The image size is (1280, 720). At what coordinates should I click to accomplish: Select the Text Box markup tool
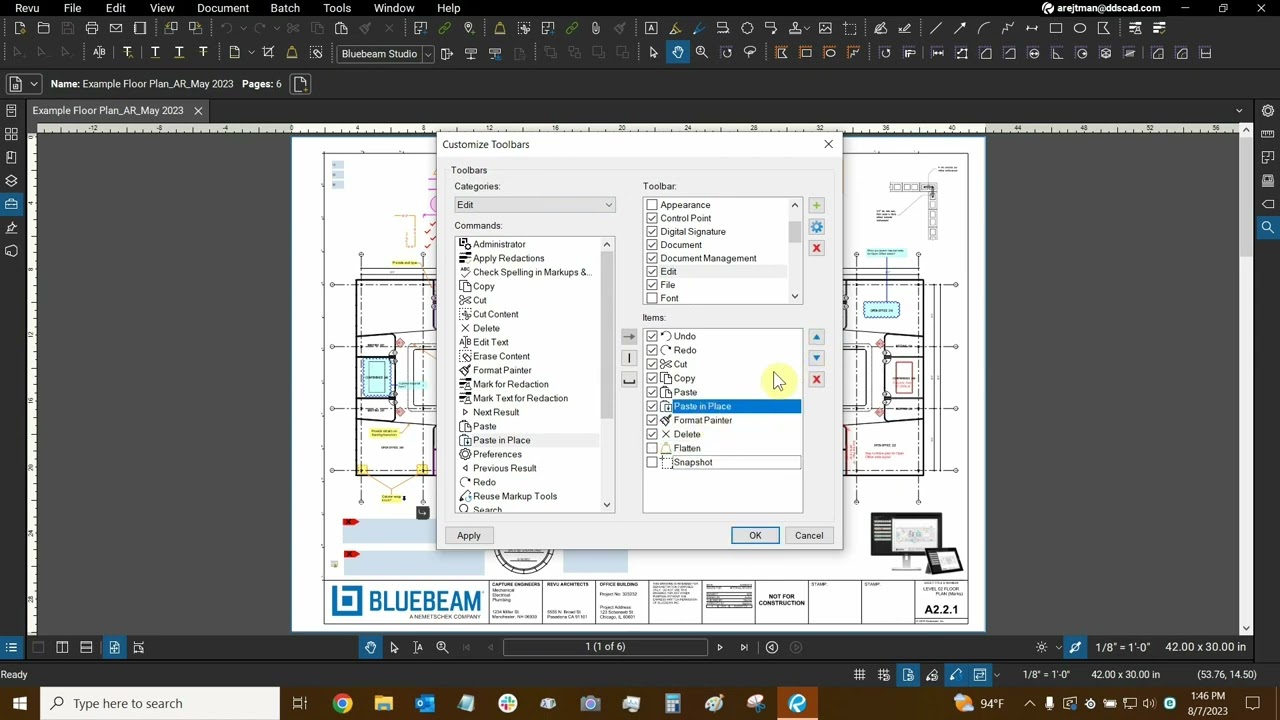[x=651, y=28]
